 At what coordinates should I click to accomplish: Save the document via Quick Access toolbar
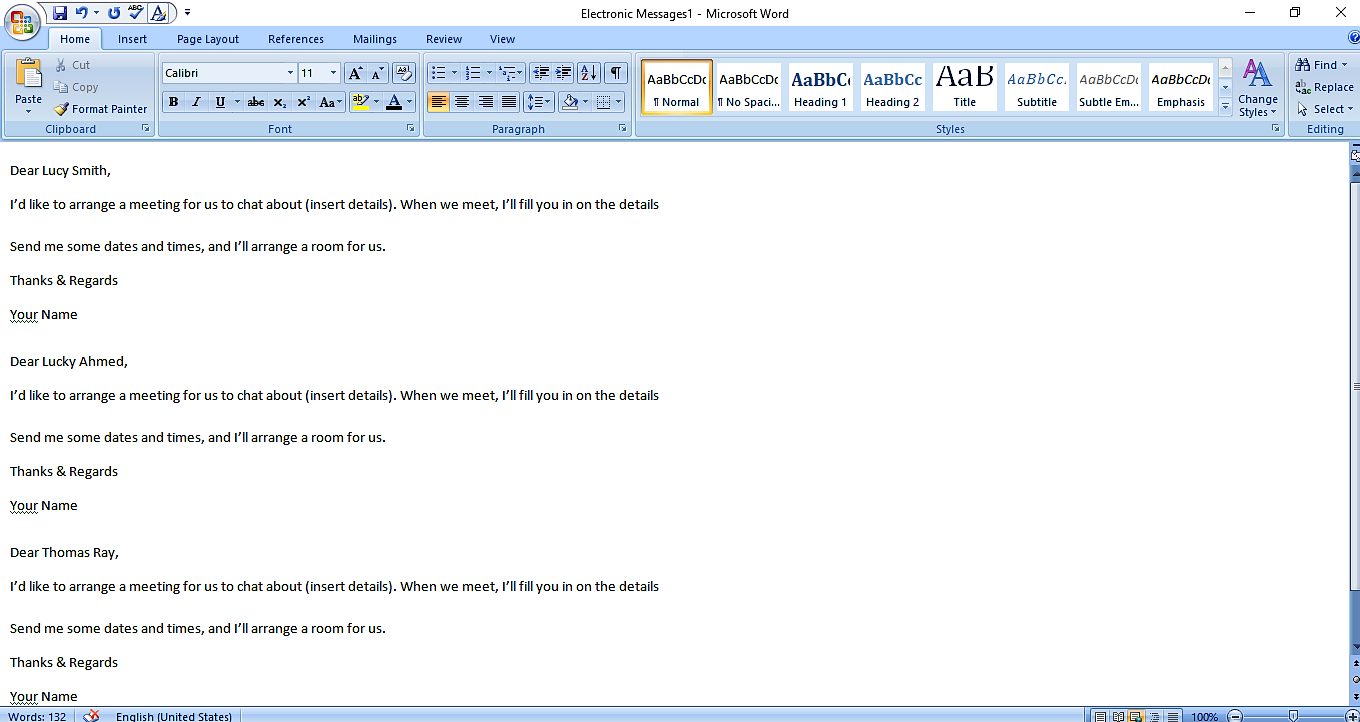point(60,12)
